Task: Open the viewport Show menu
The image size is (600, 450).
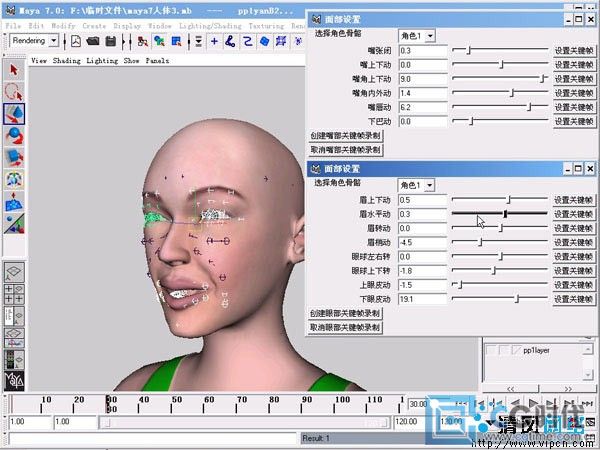Action: click(131, 60)
